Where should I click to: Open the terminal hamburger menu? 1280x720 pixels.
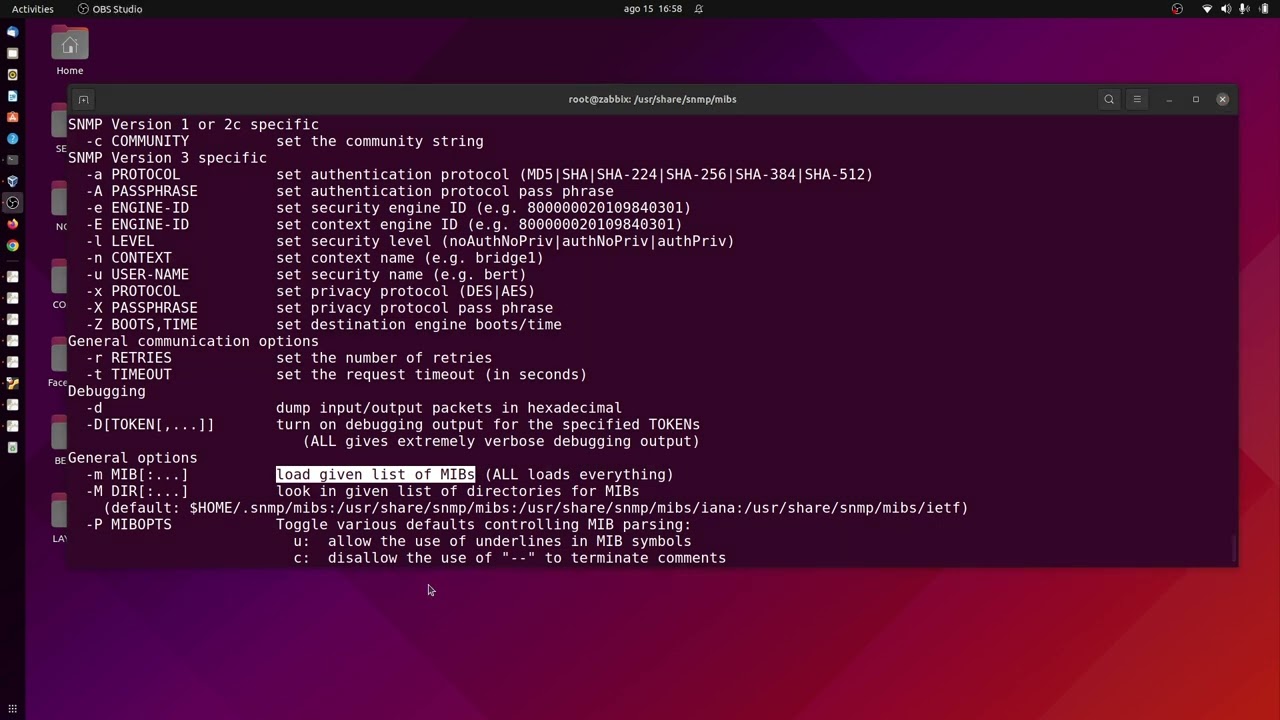point(1137,99)
